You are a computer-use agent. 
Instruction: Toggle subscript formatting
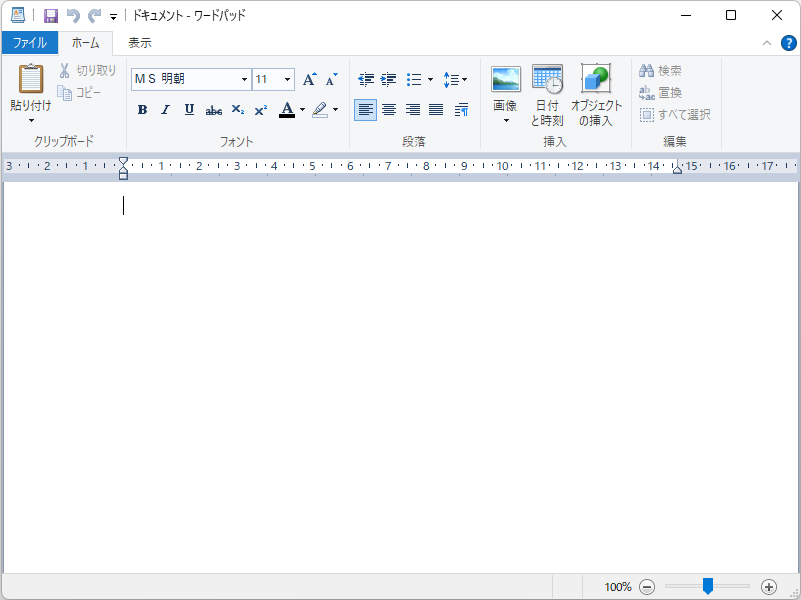(238, 109)
